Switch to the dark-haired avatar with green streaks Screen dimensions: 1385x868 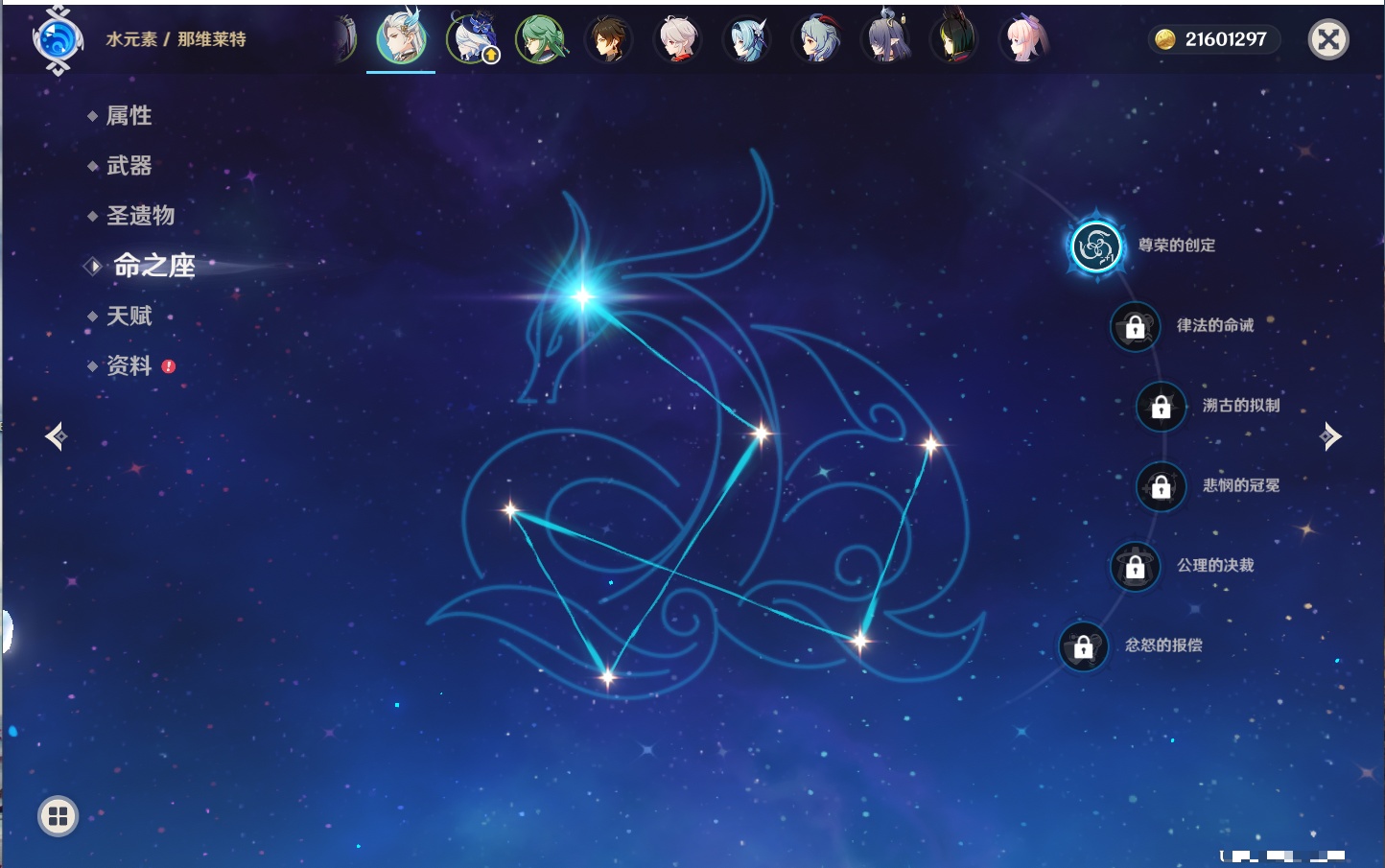pyautogui.click(x=954, y=39)
